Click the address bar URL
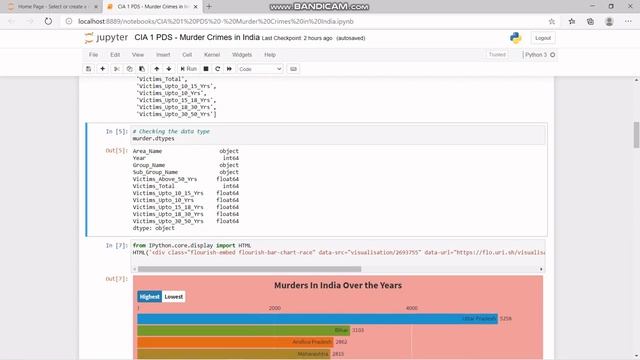 point(216,21)
